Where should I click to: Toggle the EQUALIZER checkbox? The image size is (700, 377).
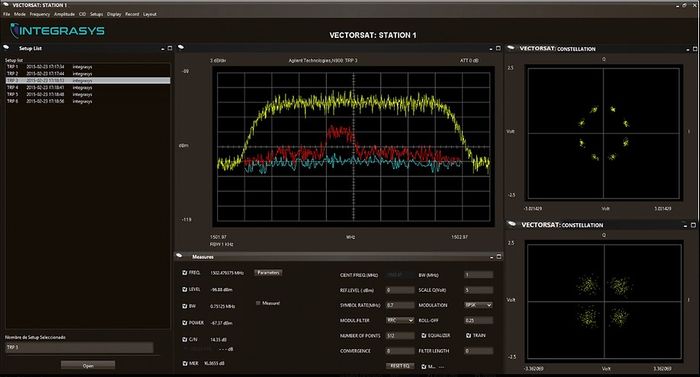coord(424,335)
